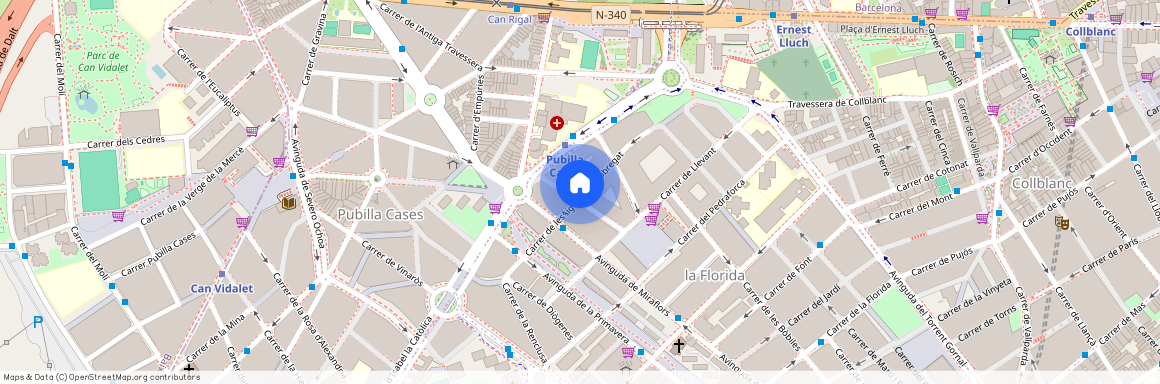Click the blue Collblanc station label

[1090, 32]
